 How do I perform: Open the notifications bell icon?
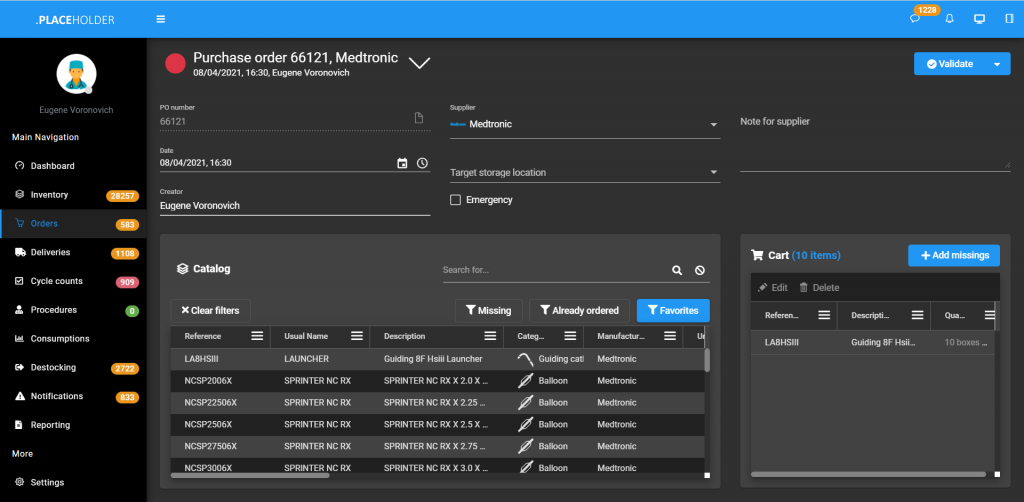click(949, 19)
